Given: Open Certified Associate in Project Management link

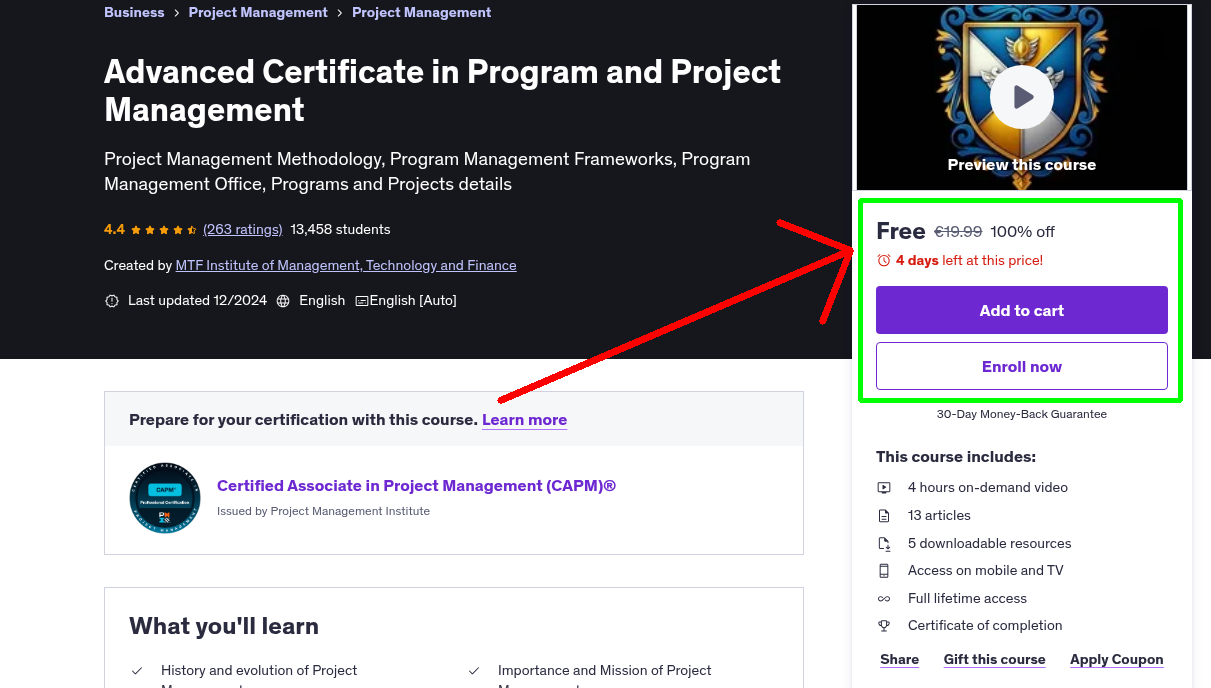Looking at the screenshot, I should (x=416, y=486).
